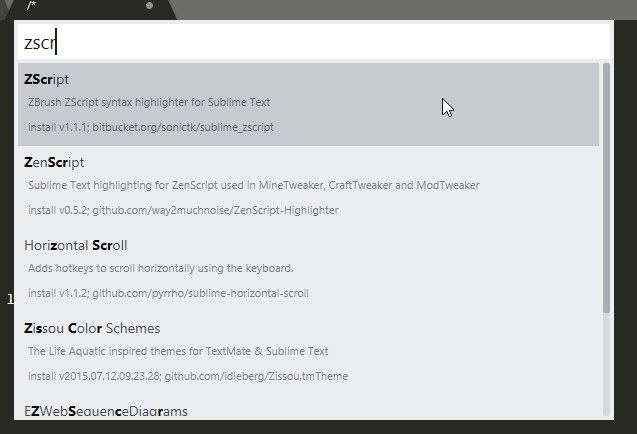This screenshot has height=434, width=637.
Task: Select the ZScript package entry
Action: [x=308, y=104]
